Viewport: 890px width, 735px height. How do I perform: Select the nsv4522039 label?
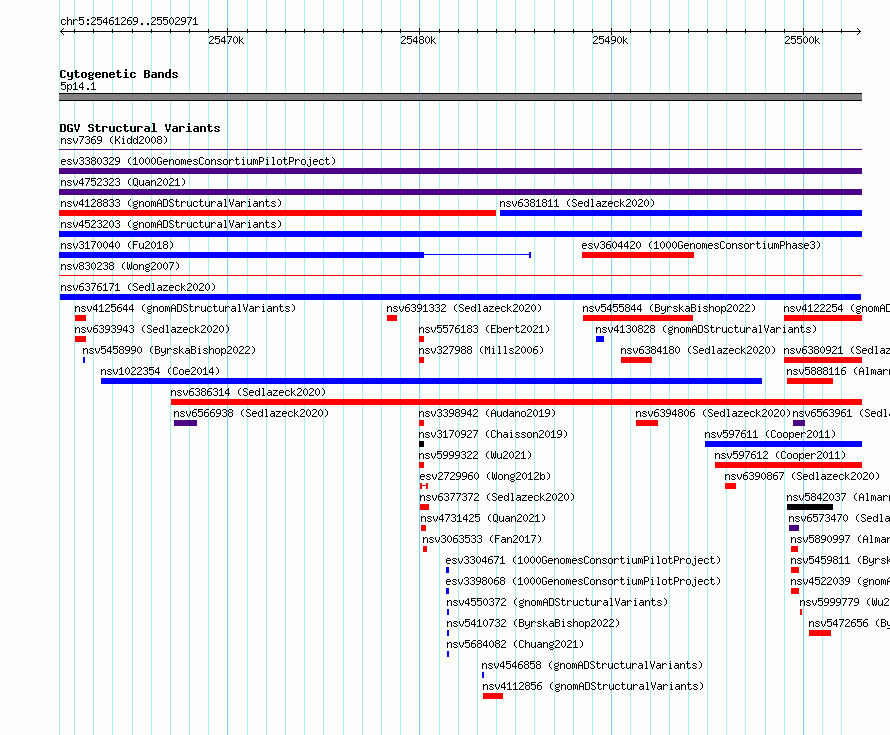point(840,581)
